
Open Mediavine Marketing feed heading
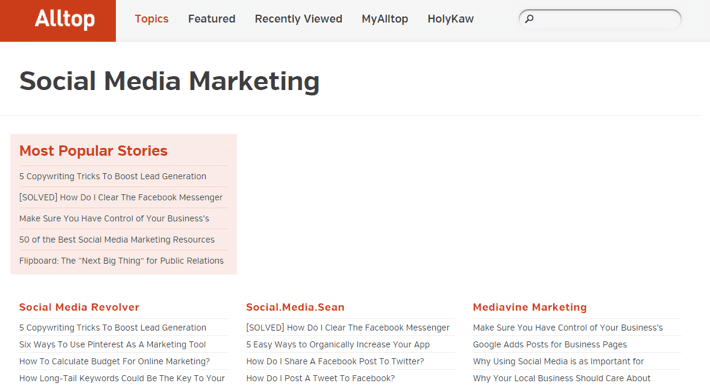tap(530, 307)
